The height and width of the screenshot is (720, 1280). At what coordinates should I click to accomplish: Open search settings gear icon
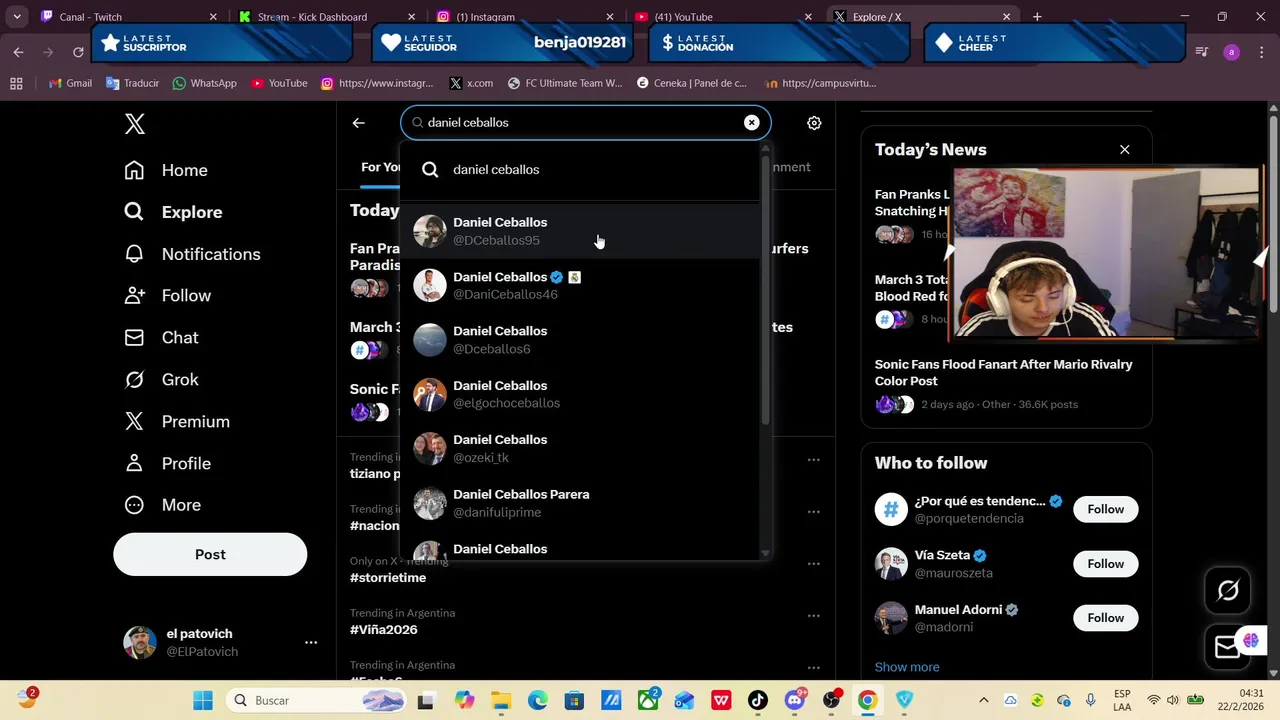pos(814,123)
